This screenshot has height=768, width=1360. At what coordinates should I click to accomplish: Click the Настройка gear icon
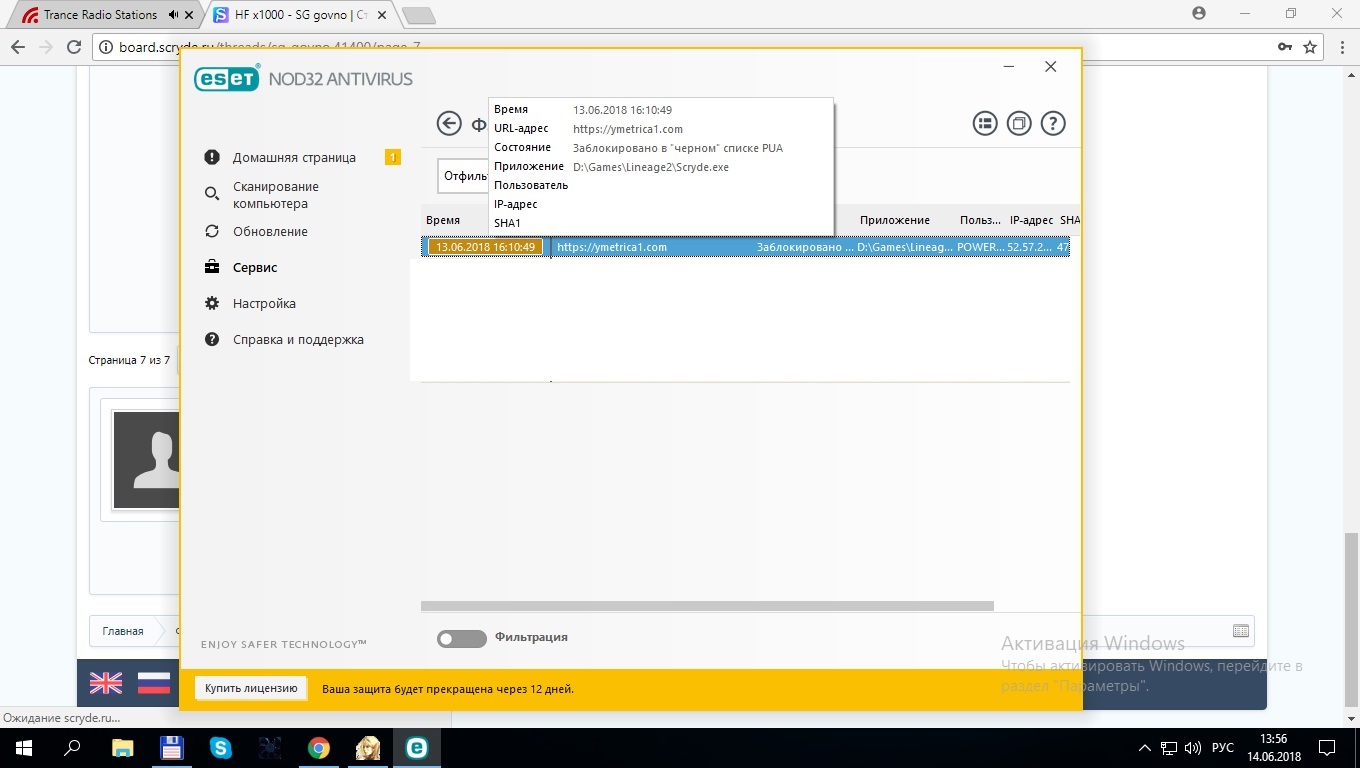(212, 303)
